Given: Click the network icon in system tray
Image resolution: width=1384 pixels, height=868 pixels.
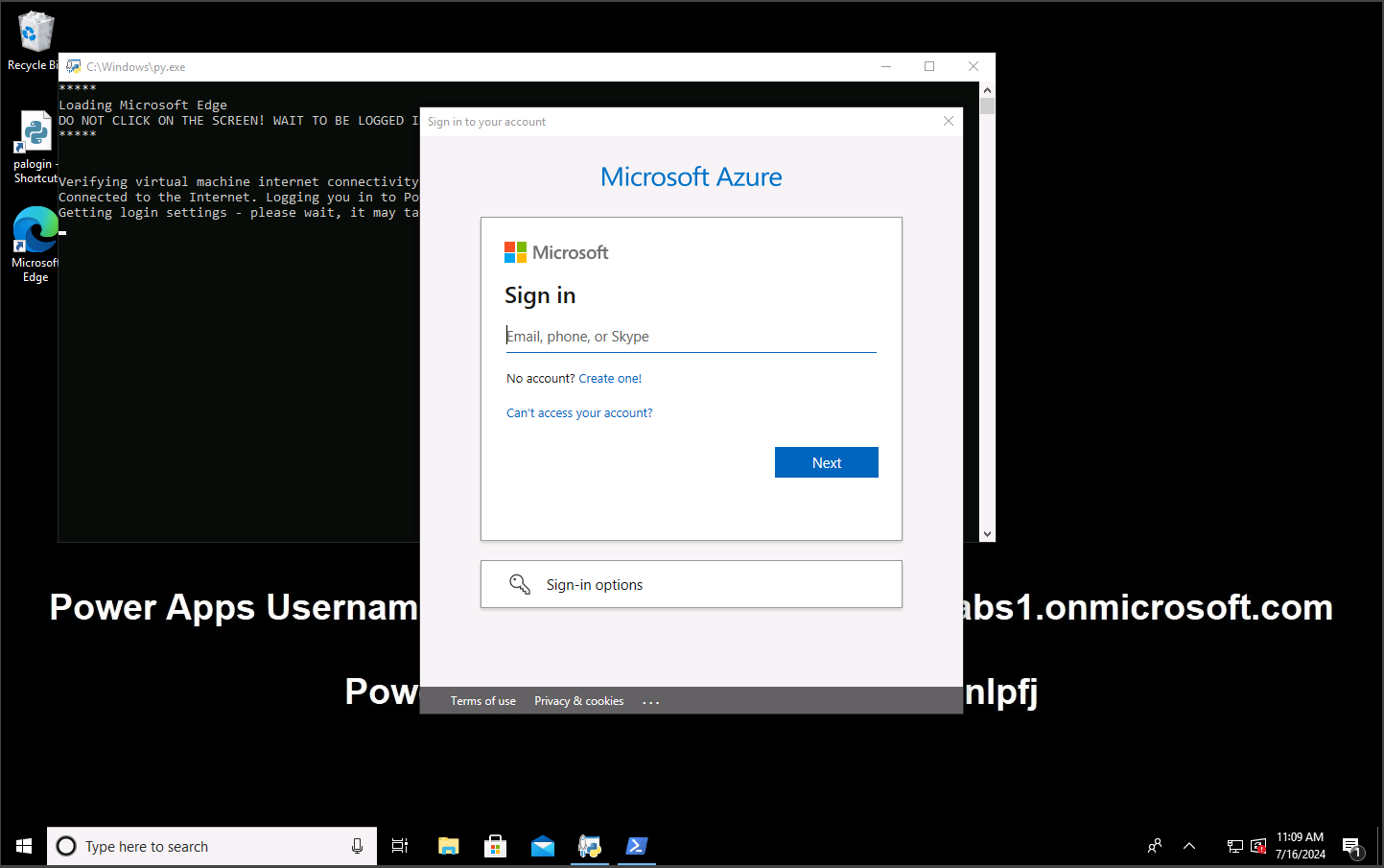Looking at the screenshot, I should (x=1235, y=846).
